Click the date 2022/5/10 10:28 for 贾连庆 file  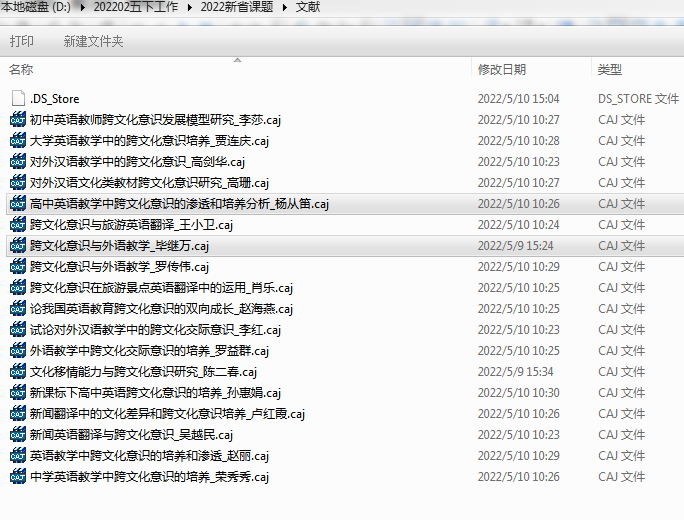(x=518, y=141)
